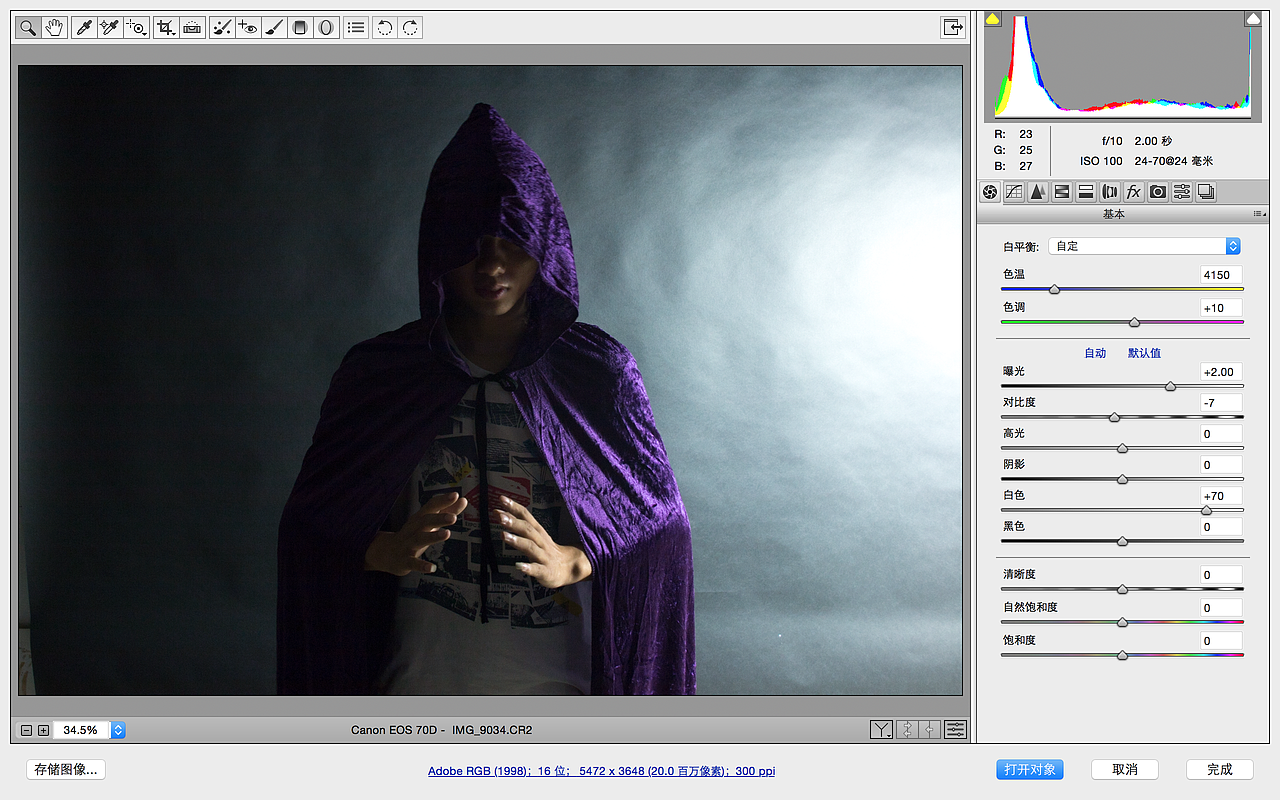Select the Straighten tool
The image size is (1280, 800).
tap(193, 27)
